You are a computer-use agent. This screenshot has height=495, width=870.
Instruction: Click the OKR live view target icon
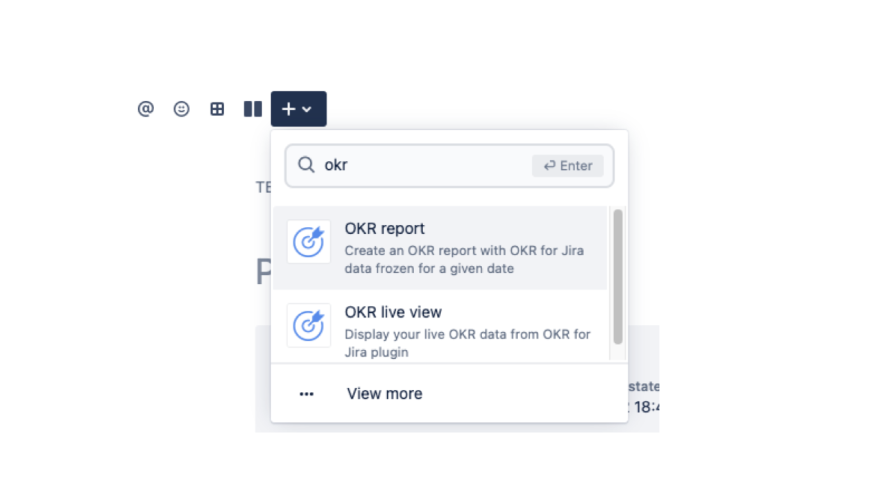[308, 325]
